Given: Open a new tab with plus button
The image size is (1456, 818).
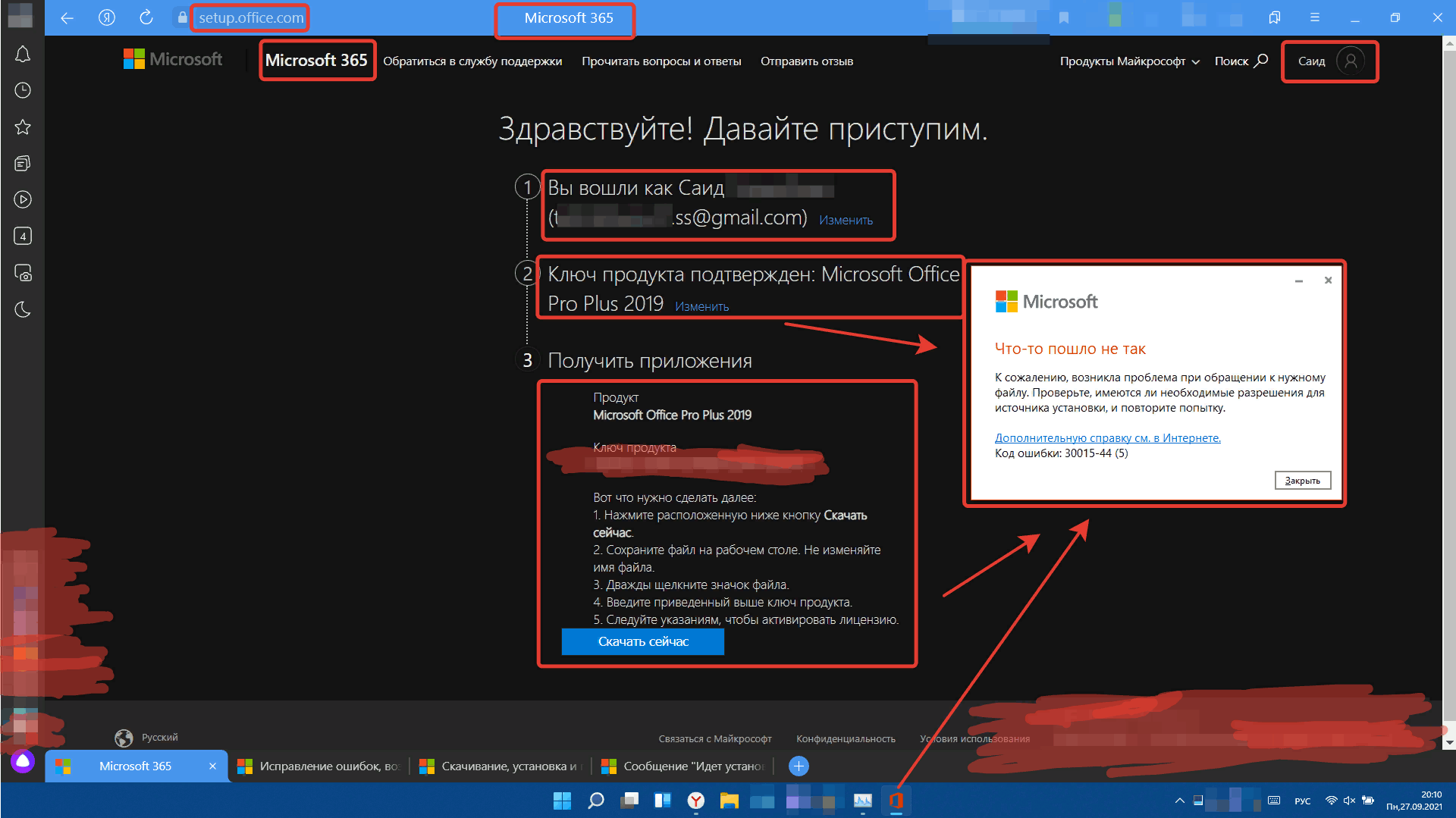Looking at the screenshot, I should coord(799,766).
